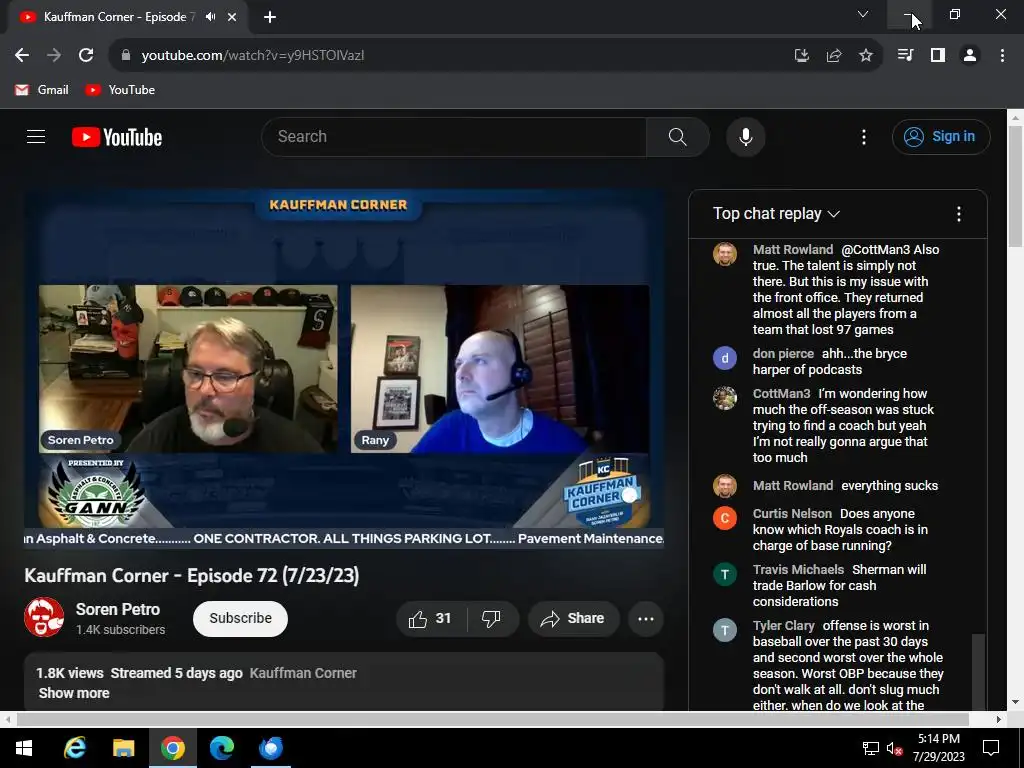Open a new browser tab
Image resolution: width=1024 pixels, height=768 pixels.
(270, 17)
